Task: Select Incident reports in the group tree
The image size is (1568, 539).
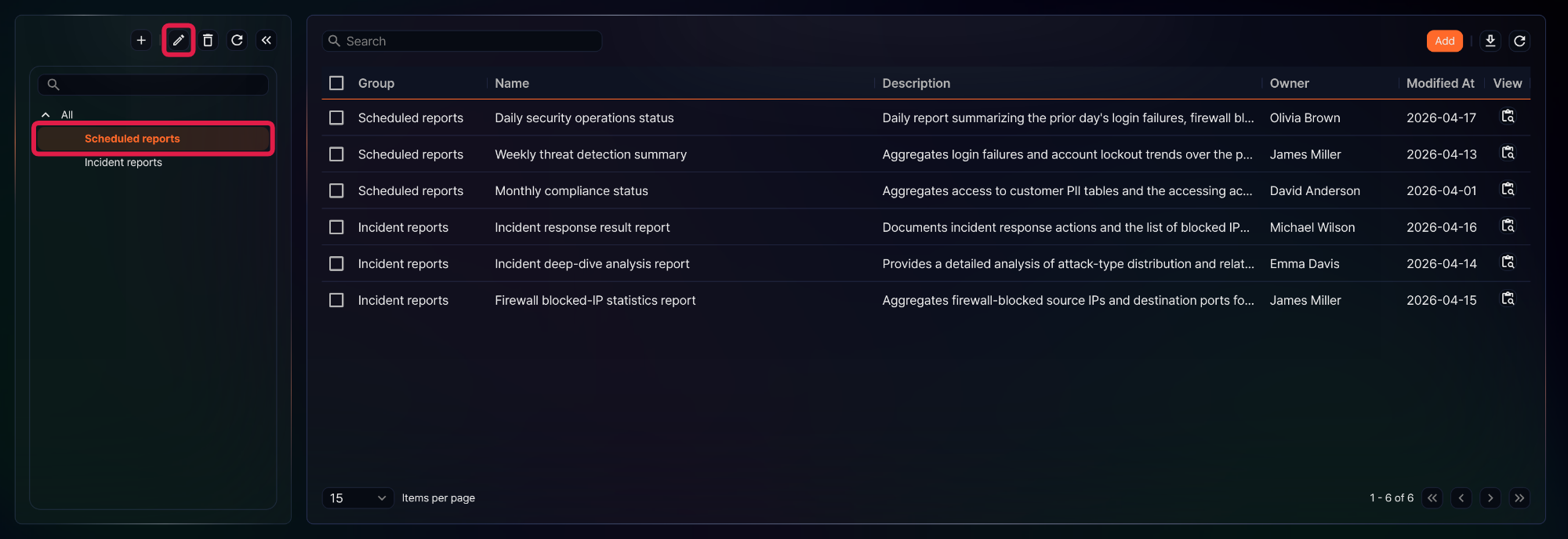Action: pos(123,162)
